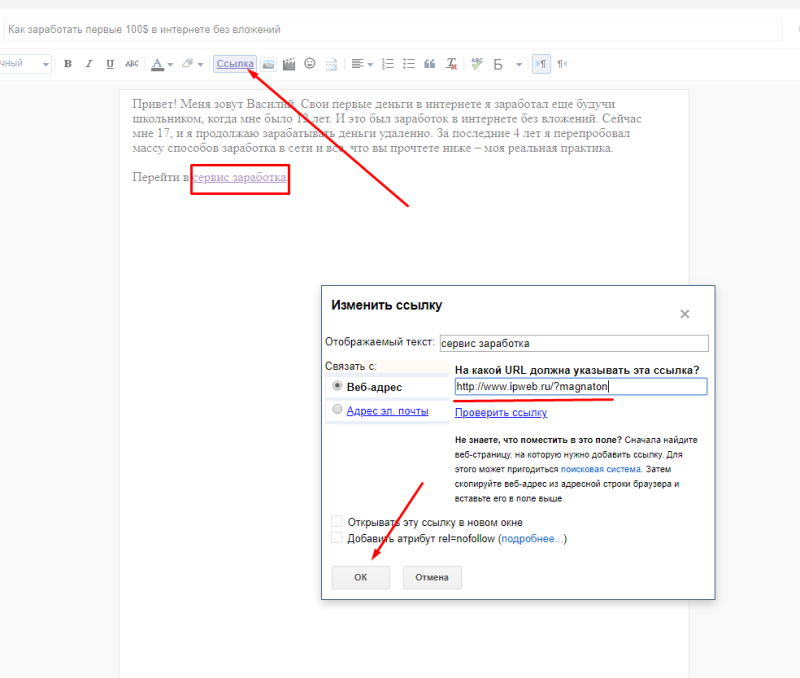Screen dimensions: 800x678
Task: Insert a numbered list
Action: click(x=388, y=64)
